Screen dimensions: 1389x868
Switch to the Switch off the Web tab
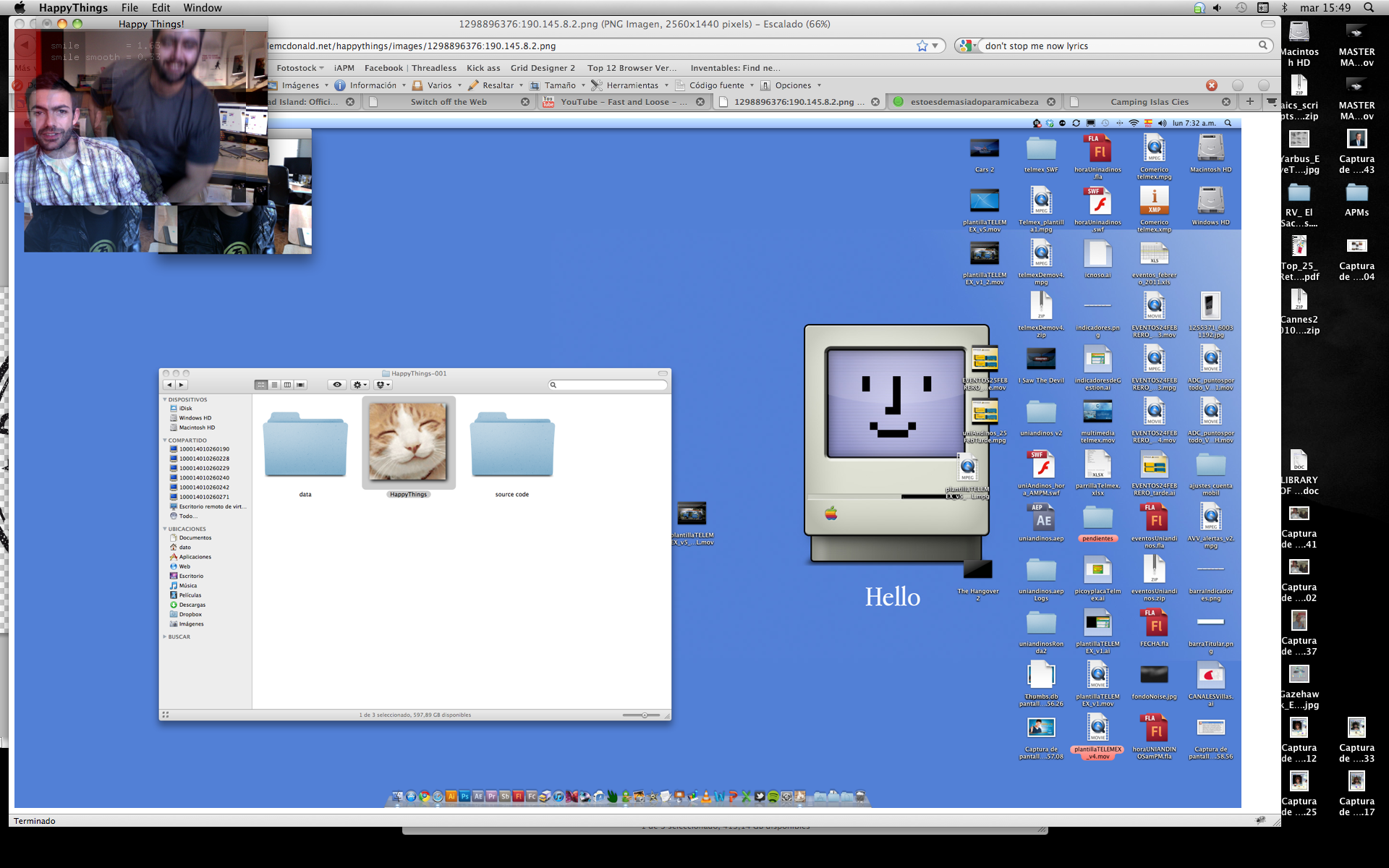(449, 102)
